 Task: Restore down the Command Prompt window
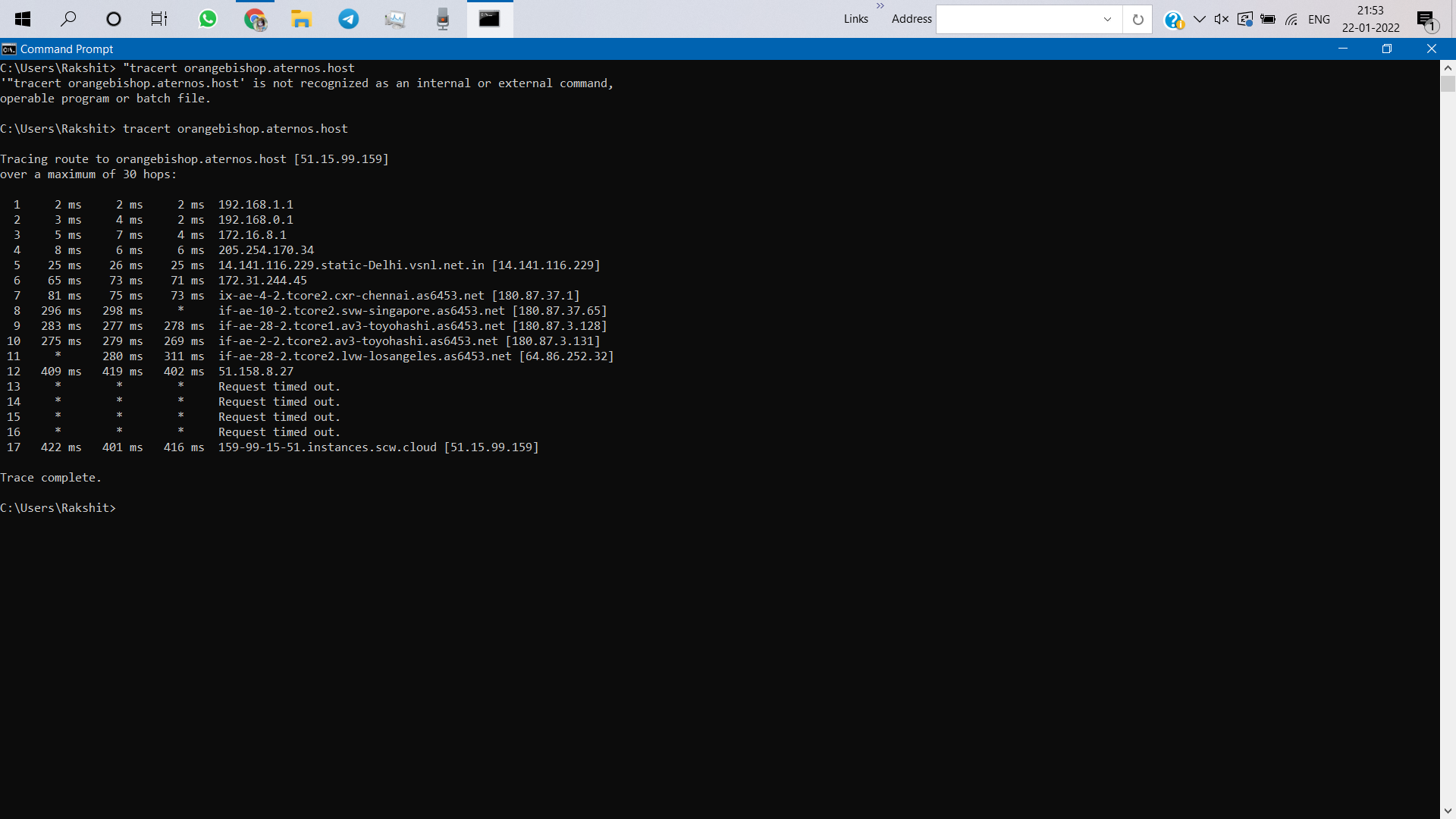pos(1387,49)
